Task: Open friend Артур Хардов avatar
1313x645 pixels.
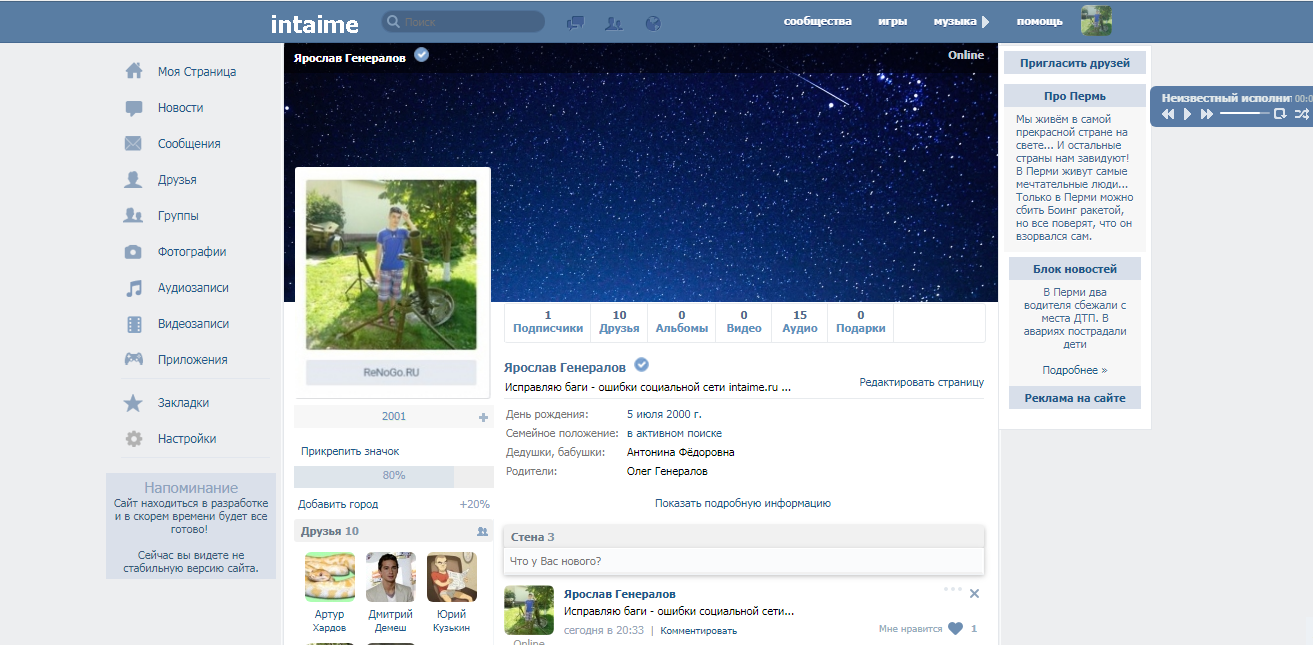Action: (329, 577)
